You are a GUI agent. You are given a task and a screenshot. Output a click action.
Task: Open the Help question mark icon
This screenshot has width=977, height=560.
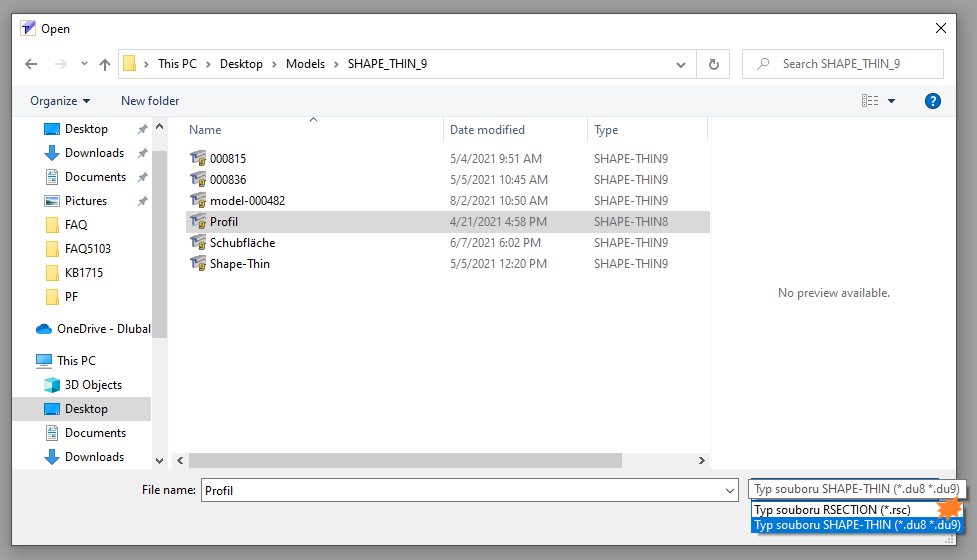933,101
